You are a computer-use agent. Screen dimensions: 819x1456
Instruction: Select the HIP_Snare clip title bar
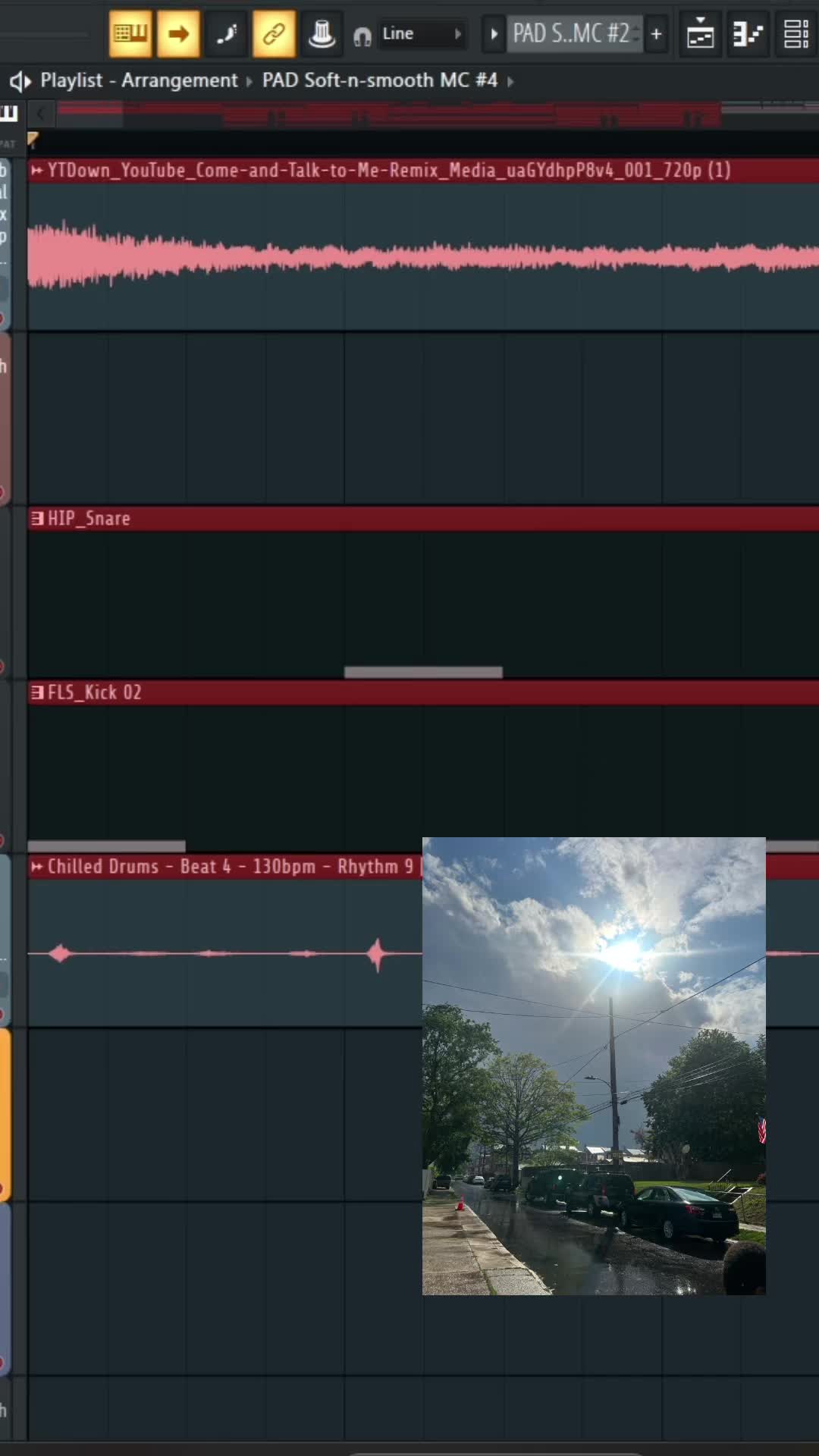click(423, 519)
